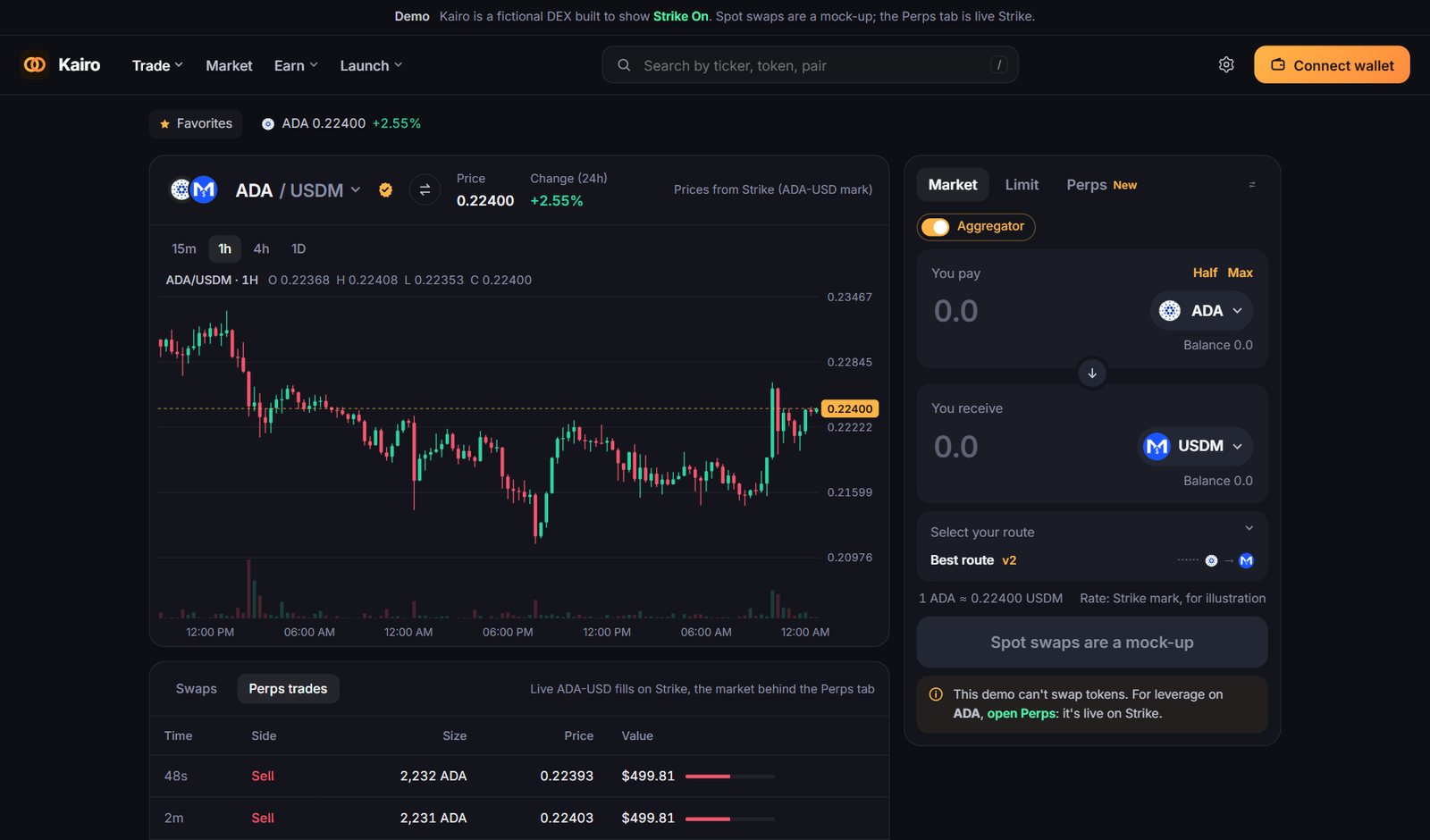
Task: Select the 4h chart interval
Action: (261, 248)
